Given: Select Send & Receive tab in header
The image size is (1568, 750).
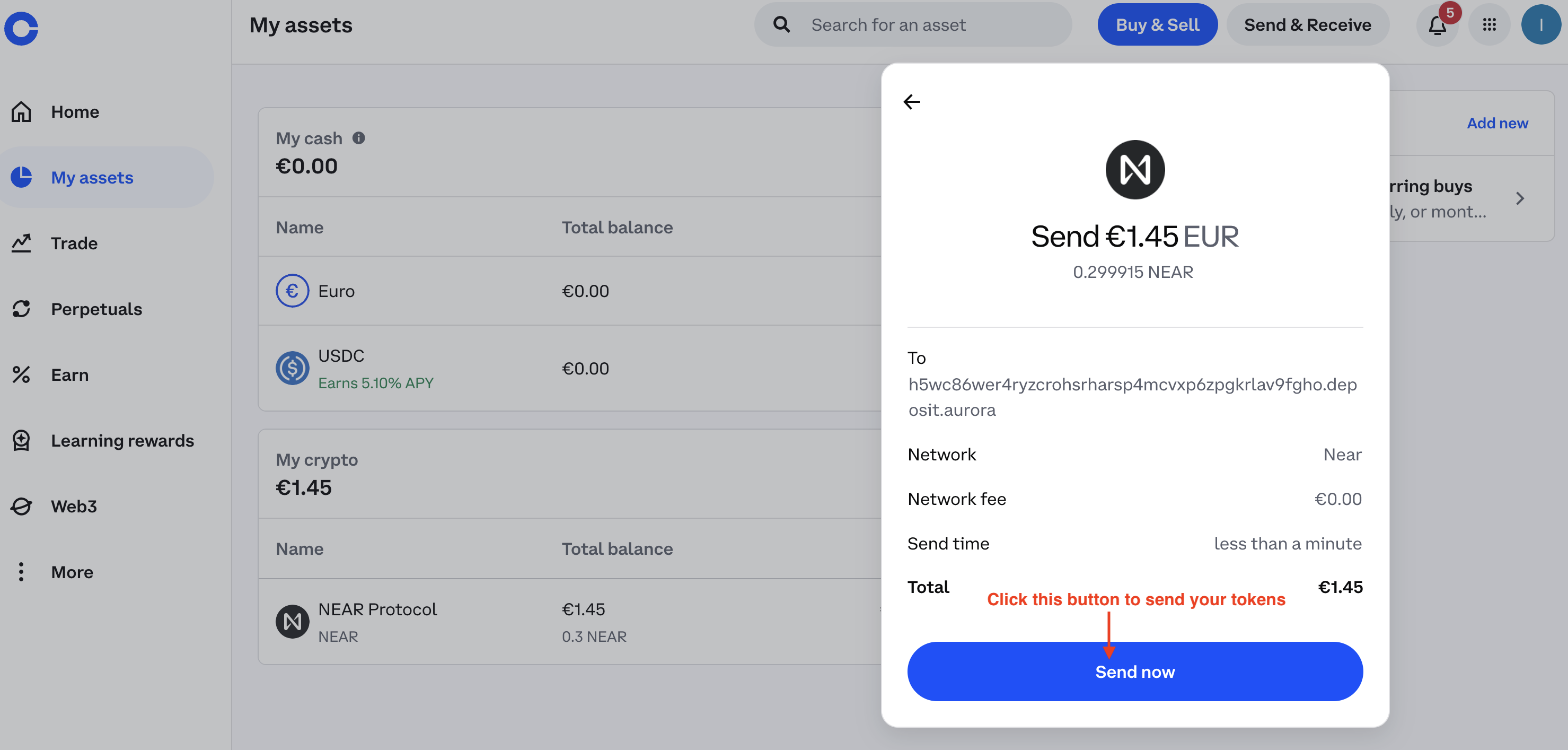Looking at the screenshot, I should (1308, 24).
